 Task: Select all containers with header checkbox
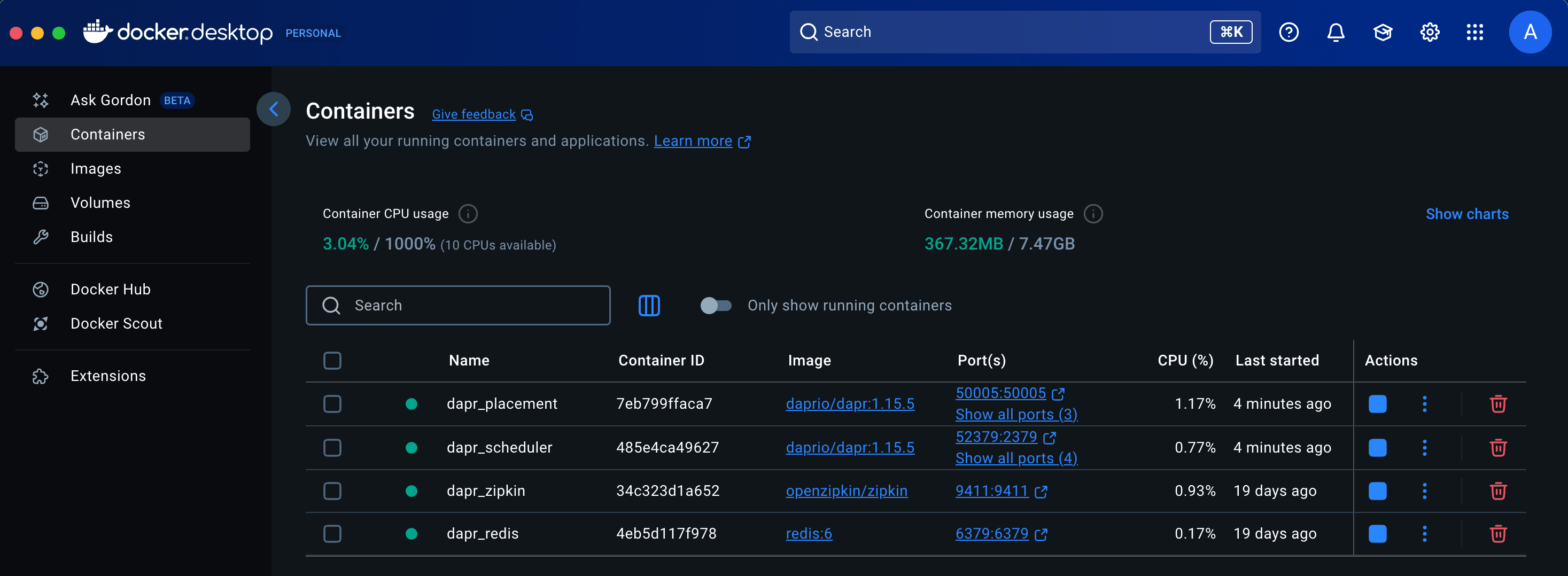tap(332, 361)
